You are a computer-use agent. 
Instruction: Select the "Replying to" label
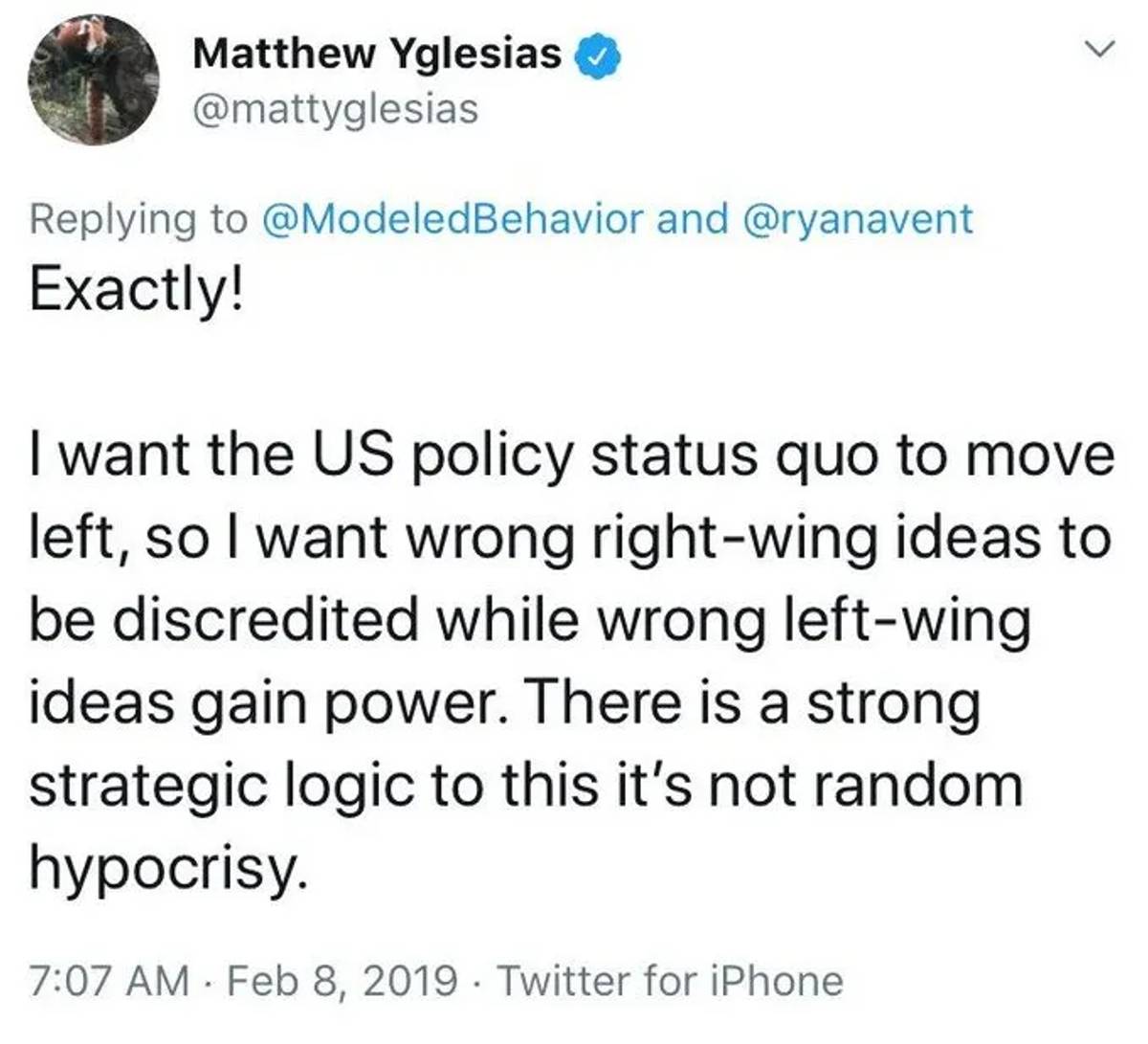[x=139, y=219]
